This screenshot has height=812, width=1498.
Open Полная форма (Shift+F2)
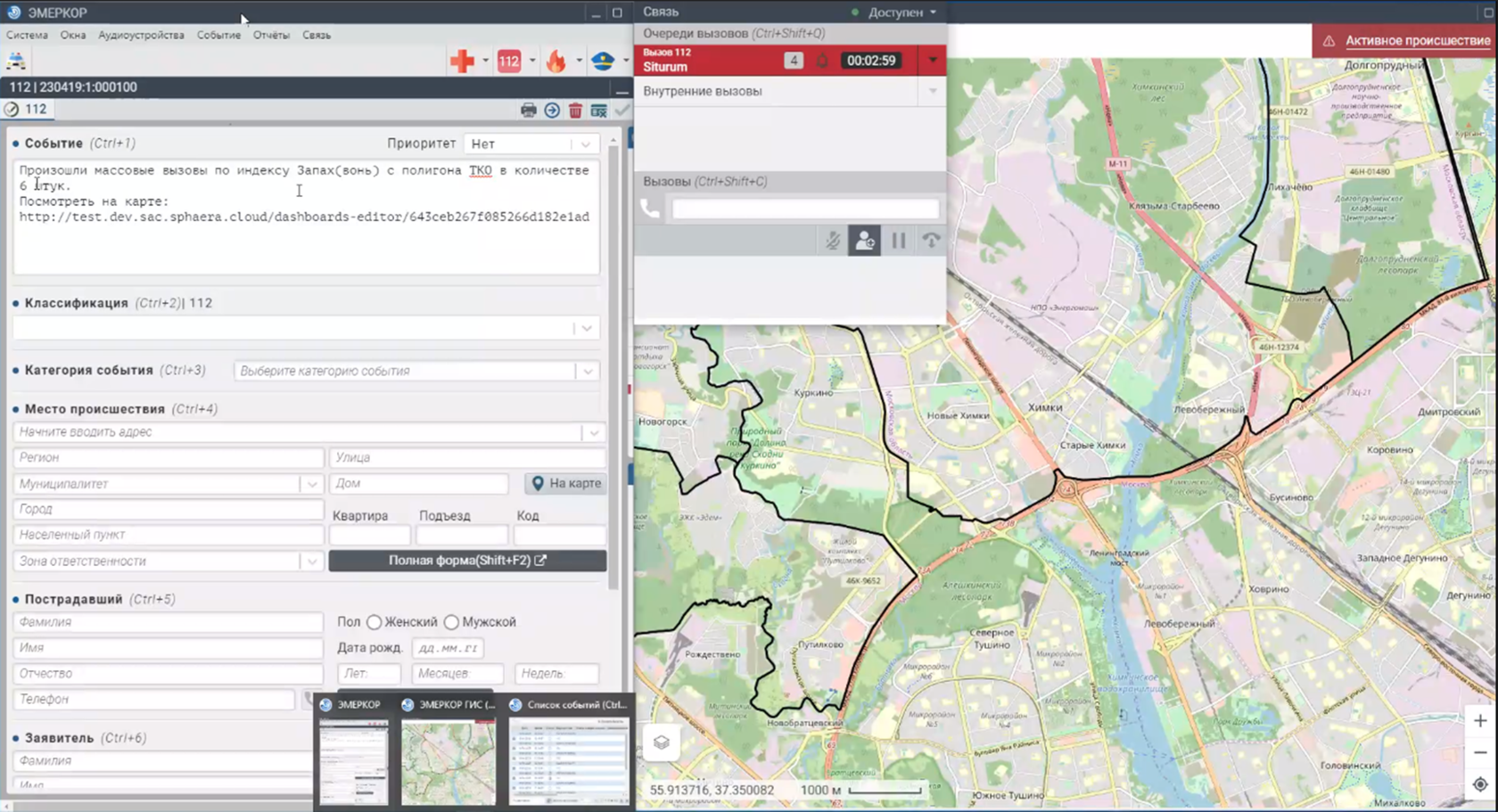(x=467, y=561)
